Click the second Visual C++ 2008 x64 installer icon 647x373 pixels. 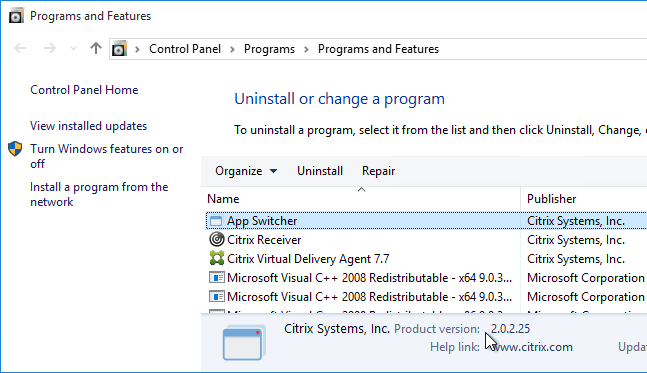(217, 296)
